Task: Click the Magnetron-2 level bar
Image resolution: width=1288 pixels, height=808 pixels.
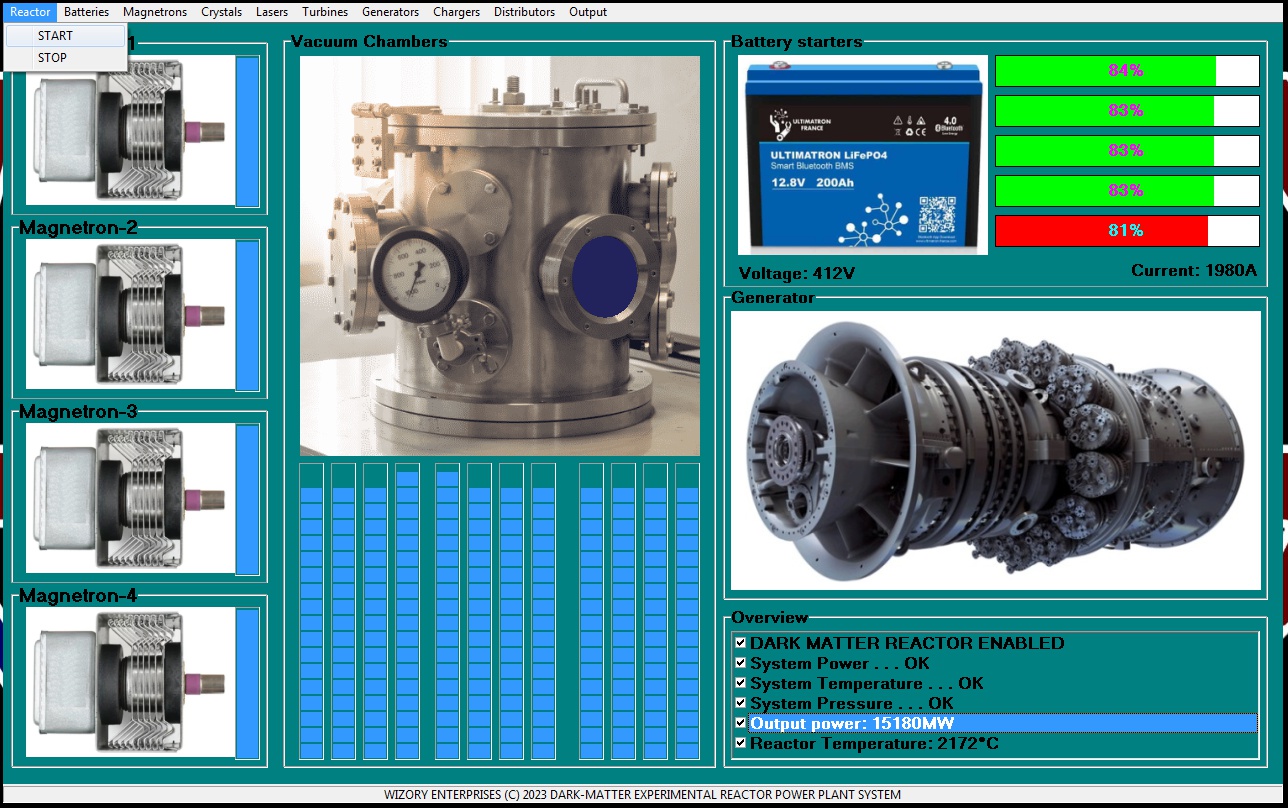Action: pos(247,315)
